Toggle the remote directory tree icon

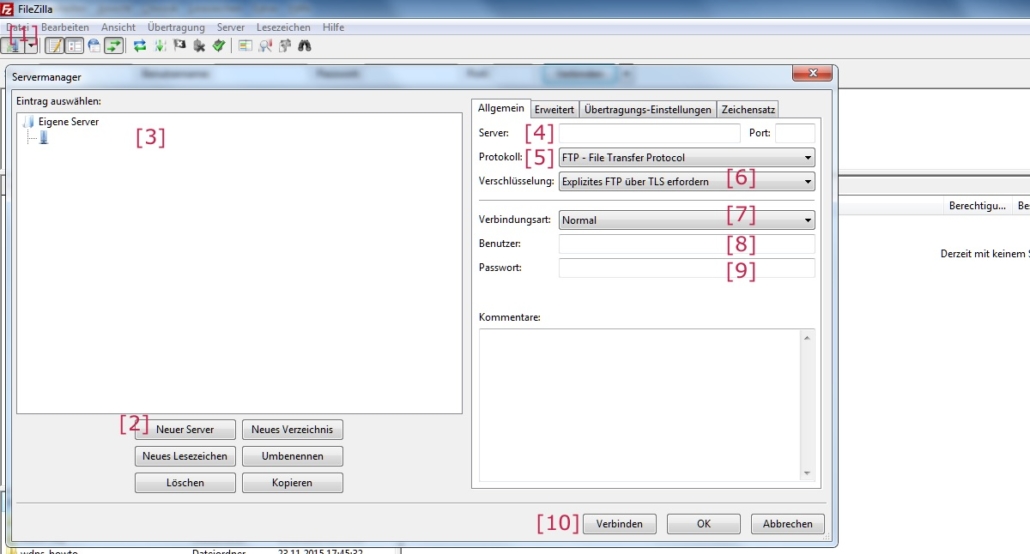(94, 46)
